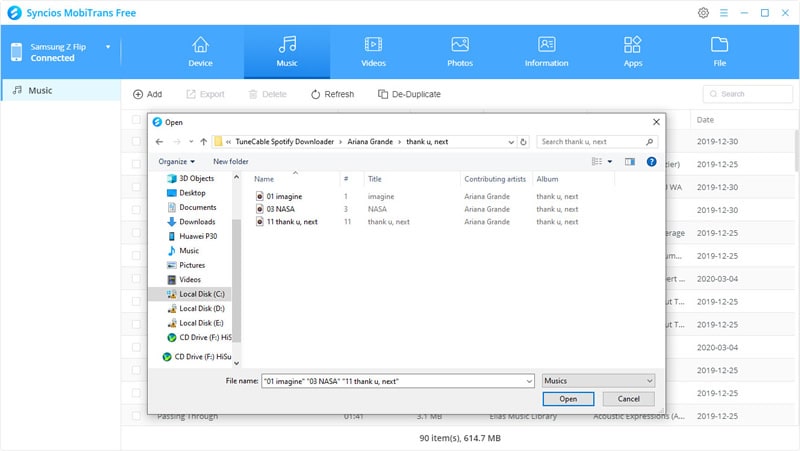This screenshot has width=800, height=451.
Task: Select Local Disk (D:)
Action: 196,308
